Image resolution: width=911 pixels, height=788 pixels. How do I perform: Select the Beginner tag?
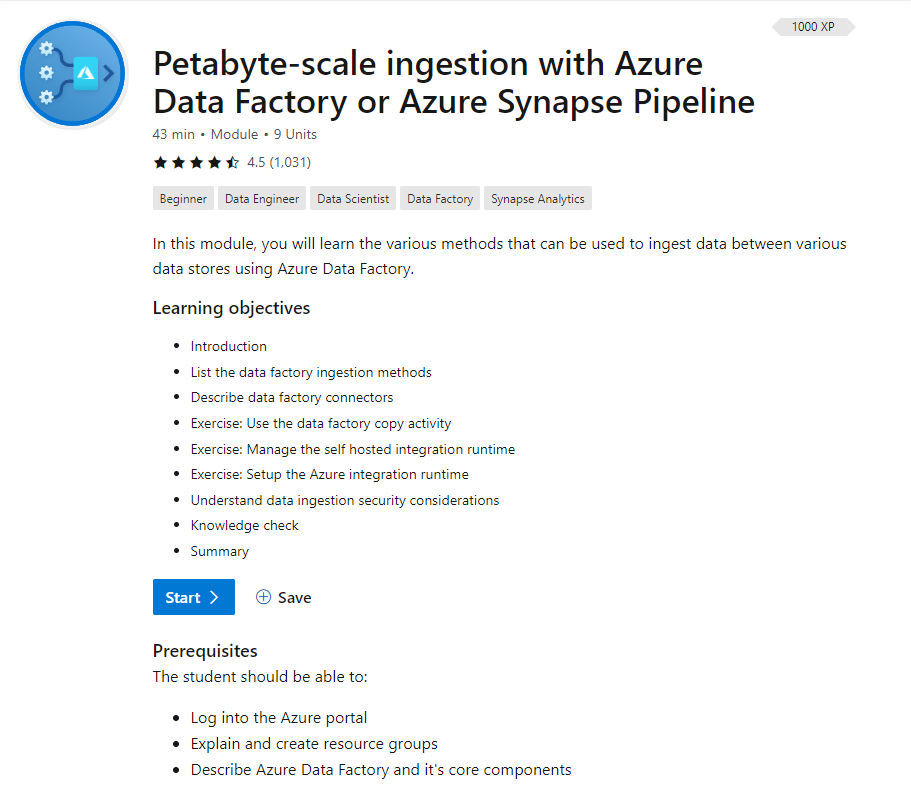(x=183, y=198)
